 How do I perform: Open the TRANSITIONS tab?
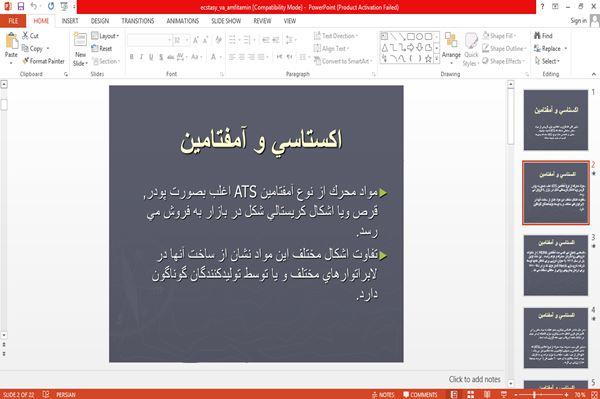point(138,21)
